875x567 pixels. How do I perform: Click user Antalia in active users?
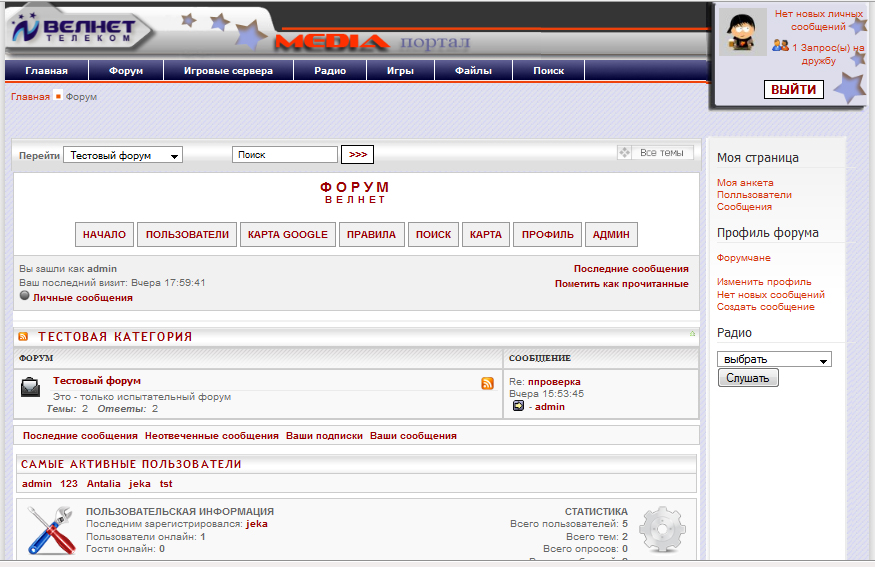103,484
